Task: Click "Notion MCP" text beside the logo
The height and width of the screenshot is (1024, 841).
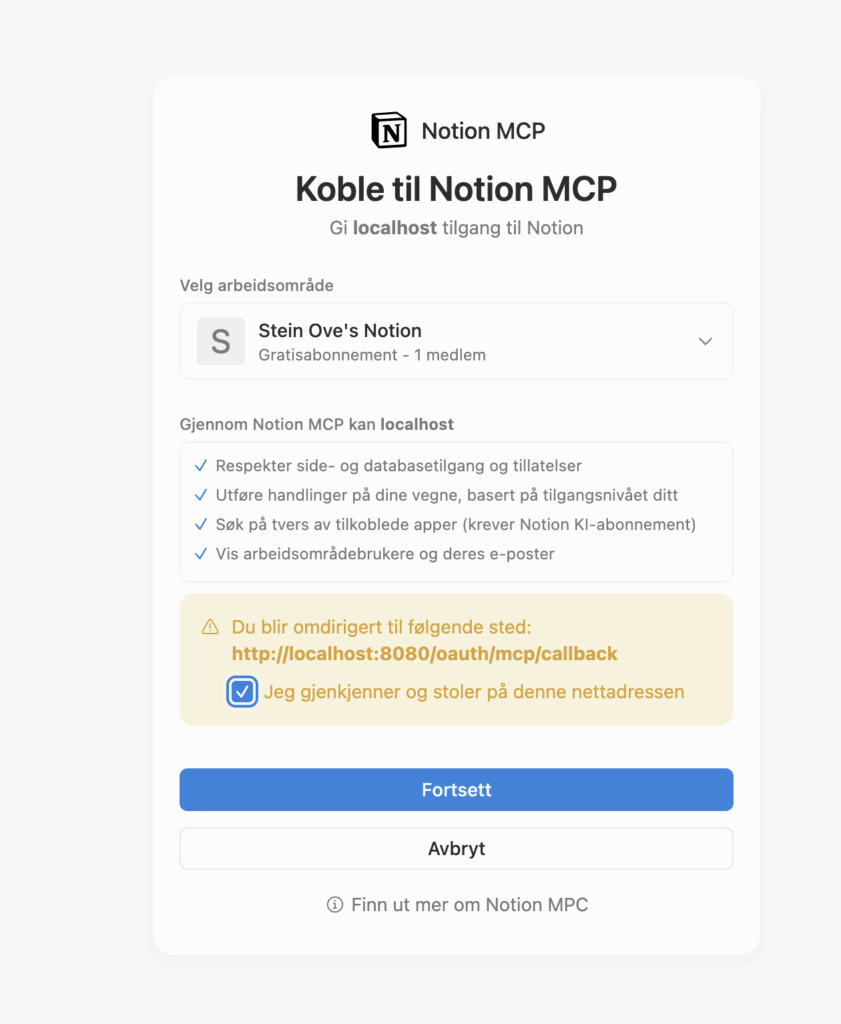Action: 483,131
